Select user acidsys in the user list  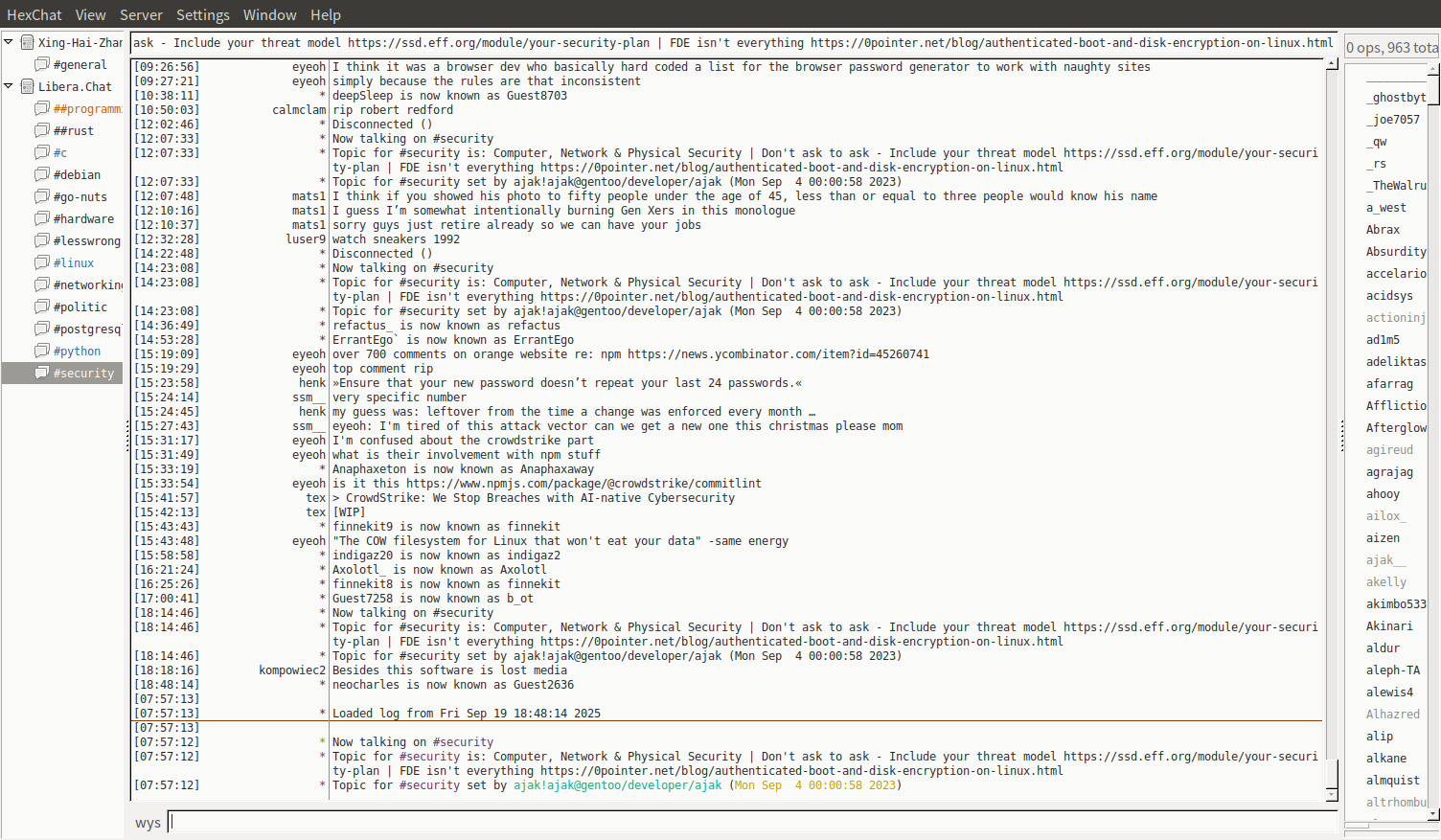(x=1389, y=296)
